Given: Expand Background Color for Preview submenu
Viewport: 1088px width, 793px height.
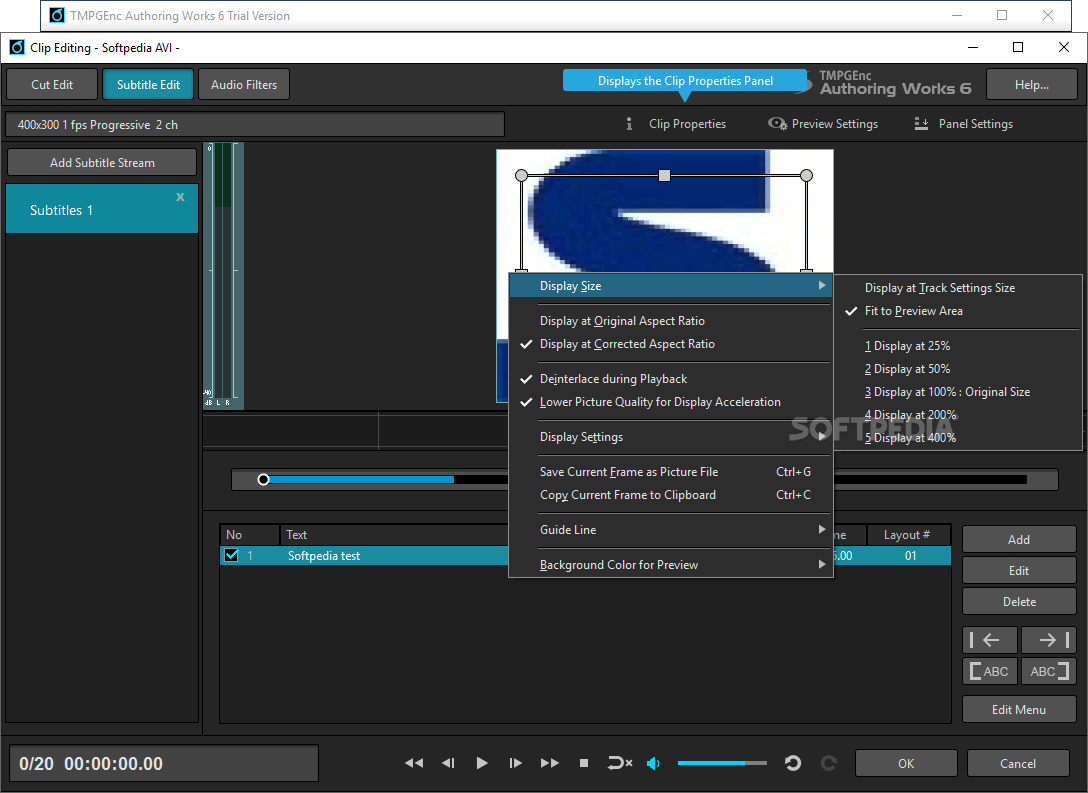Looking at the screenshot, I should click(x=670, y=565).
